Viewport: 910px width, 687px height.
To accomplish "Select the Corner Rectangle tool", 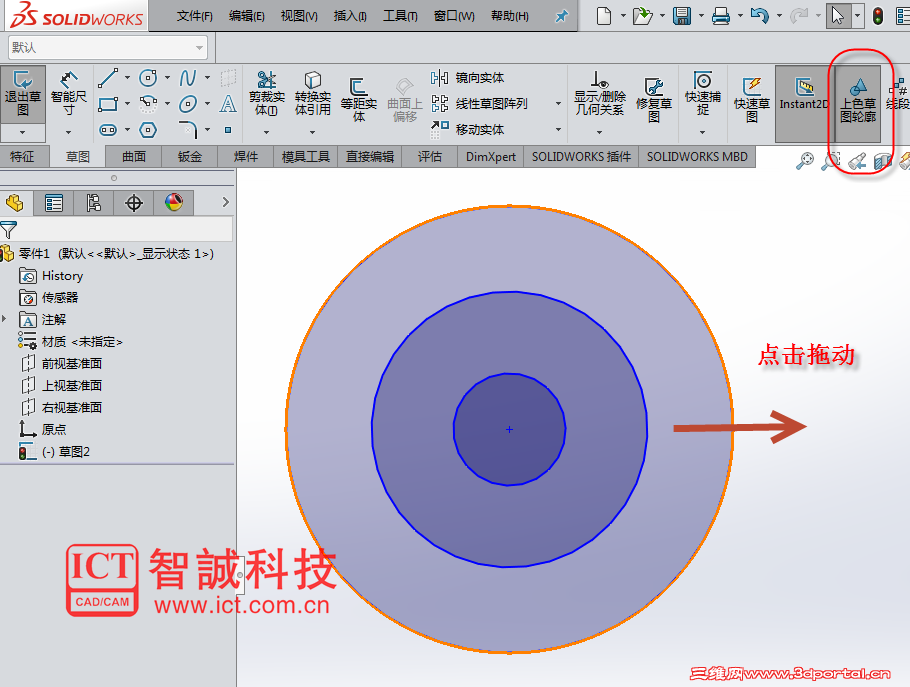I will coord(108,104).
